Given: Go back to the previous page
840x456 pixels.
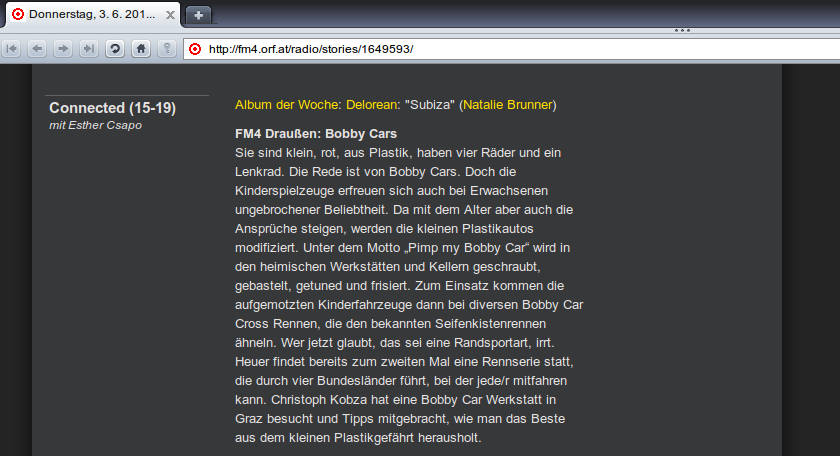Looking at the screenshot, I should (37, 48).
